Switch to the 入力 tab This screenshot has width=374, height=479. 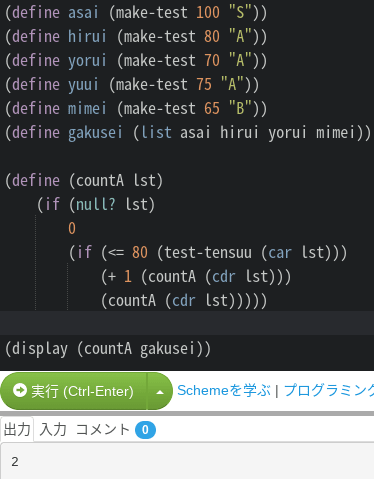click(53, 429)
